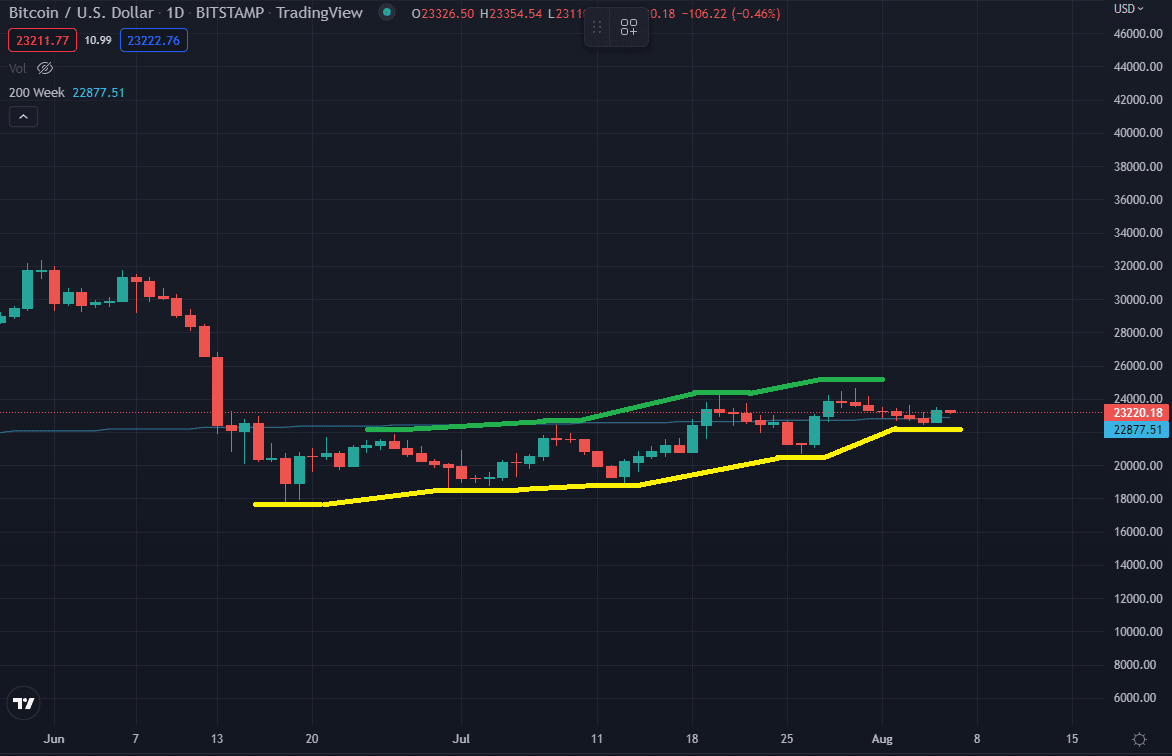Click the 15 date label on time axis

tap(1072, 739)
